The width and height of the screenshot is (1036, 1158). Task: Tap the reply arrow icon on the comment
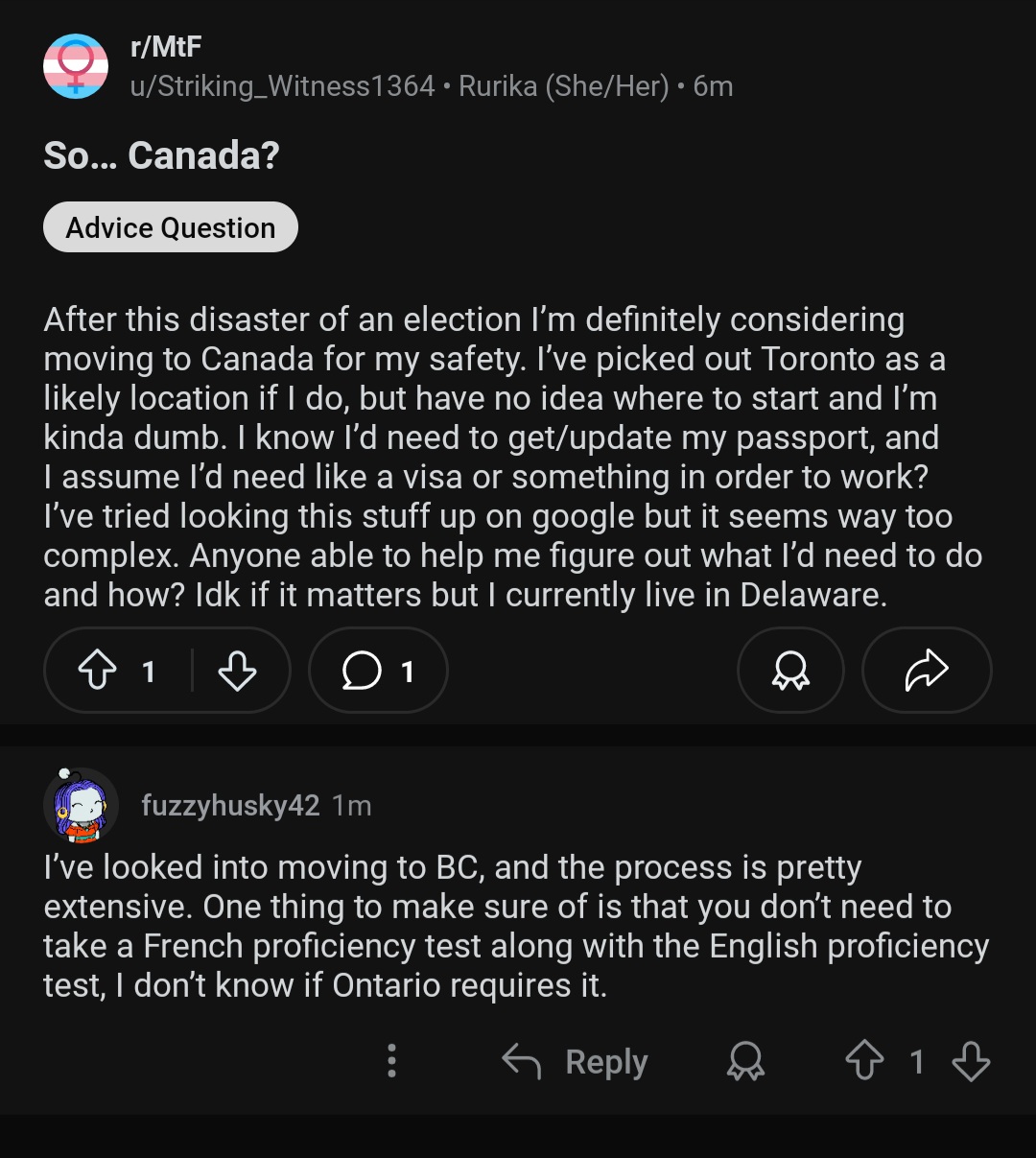click(x=522, y=1062)
